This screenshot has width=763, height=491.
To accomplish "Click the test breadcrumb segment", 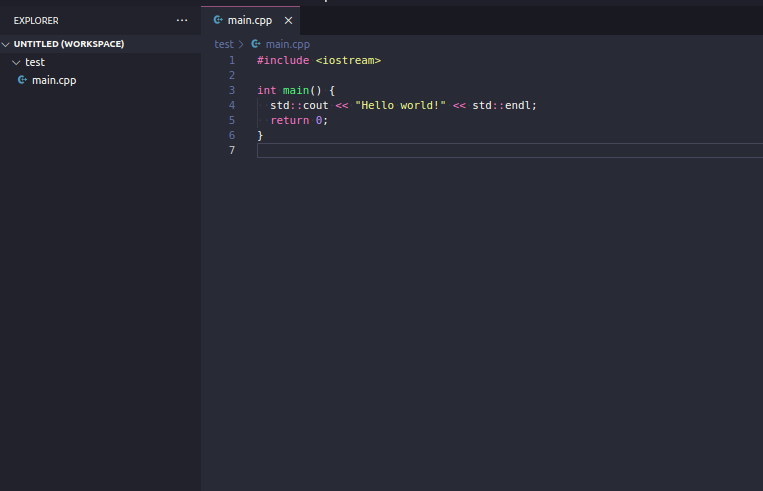I will 224,44.
